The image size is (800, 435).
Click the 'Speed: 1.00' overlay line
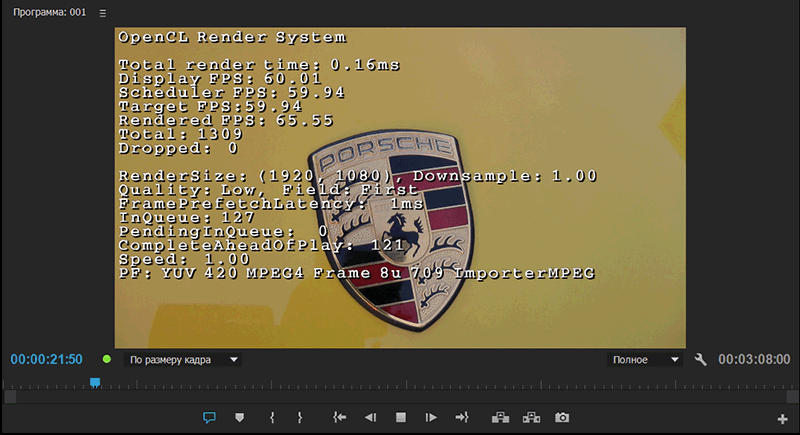click(x=184, y=260)
